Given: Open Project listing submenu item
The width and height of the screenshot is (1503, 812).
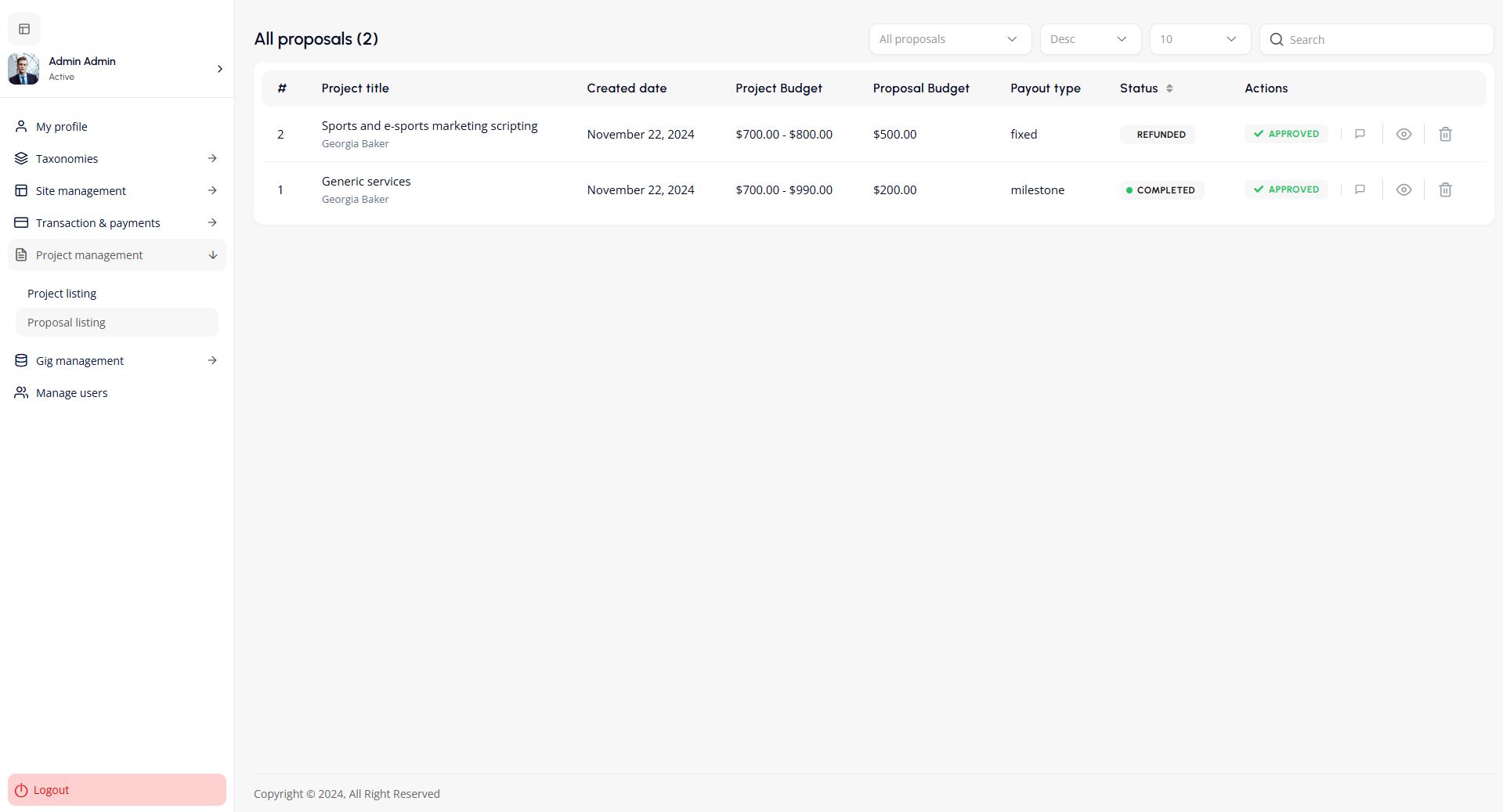Looking at the screenshot, I should [62, 294].
